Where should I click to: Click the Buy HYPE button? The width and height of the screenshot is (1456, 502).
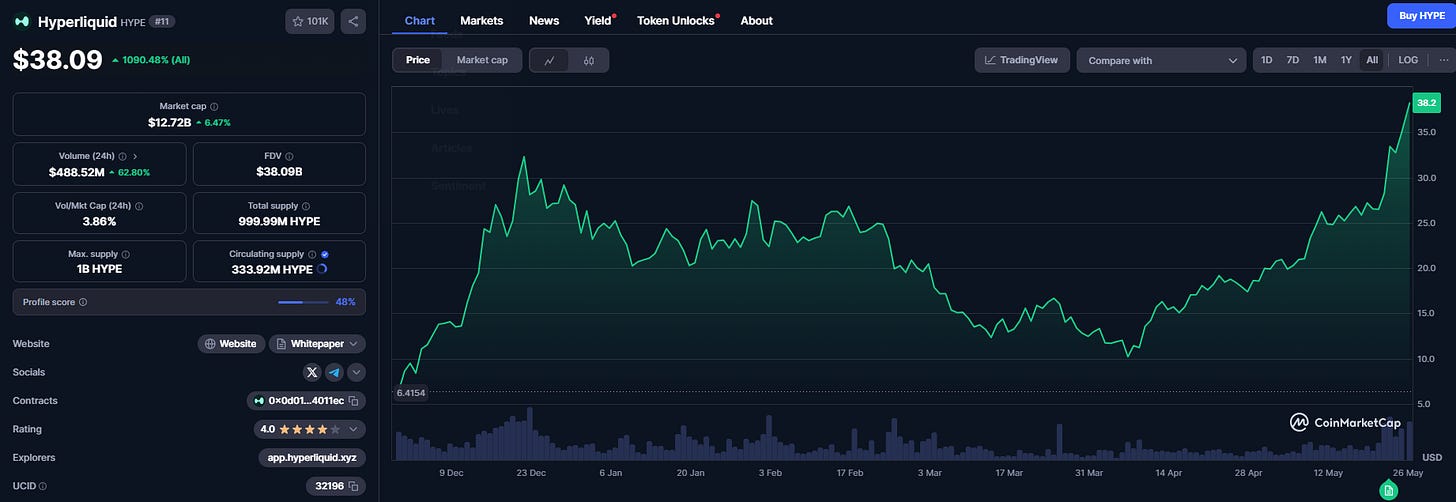1421,15
